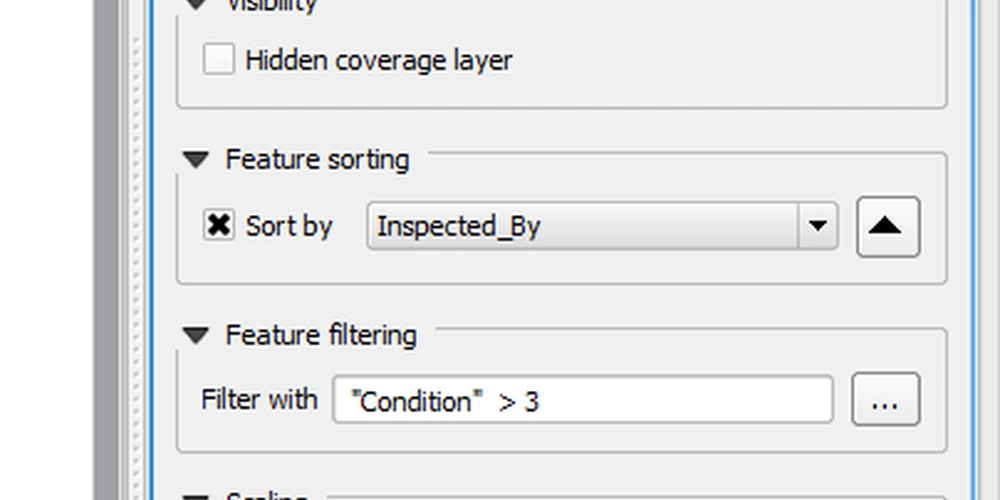Click the "Condition" > 3 filter text
Image resolution: width=1000 pixels, height=500 pixels.
445,402
